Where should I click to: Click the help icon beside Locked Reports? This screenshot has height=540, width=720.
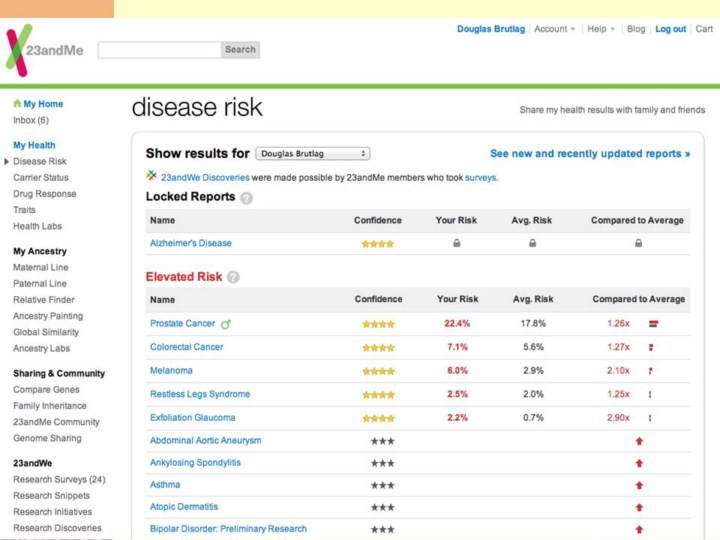click(247, 198)
